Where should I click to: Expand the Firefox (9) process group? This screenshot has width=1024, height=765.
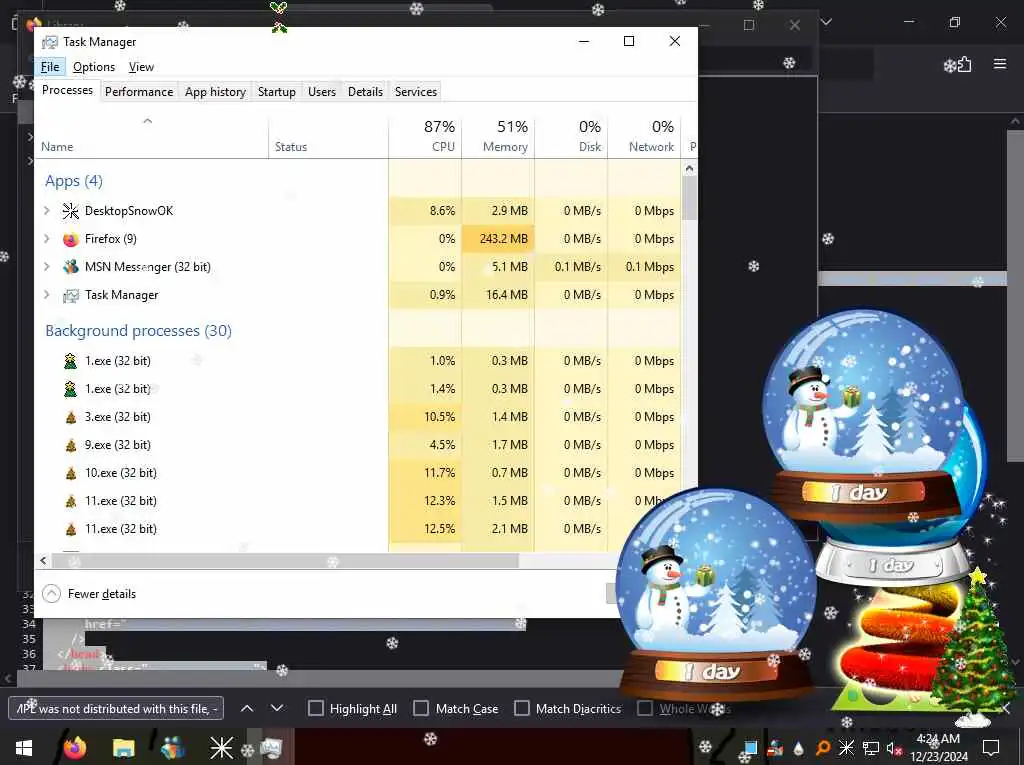click(46, 238)
